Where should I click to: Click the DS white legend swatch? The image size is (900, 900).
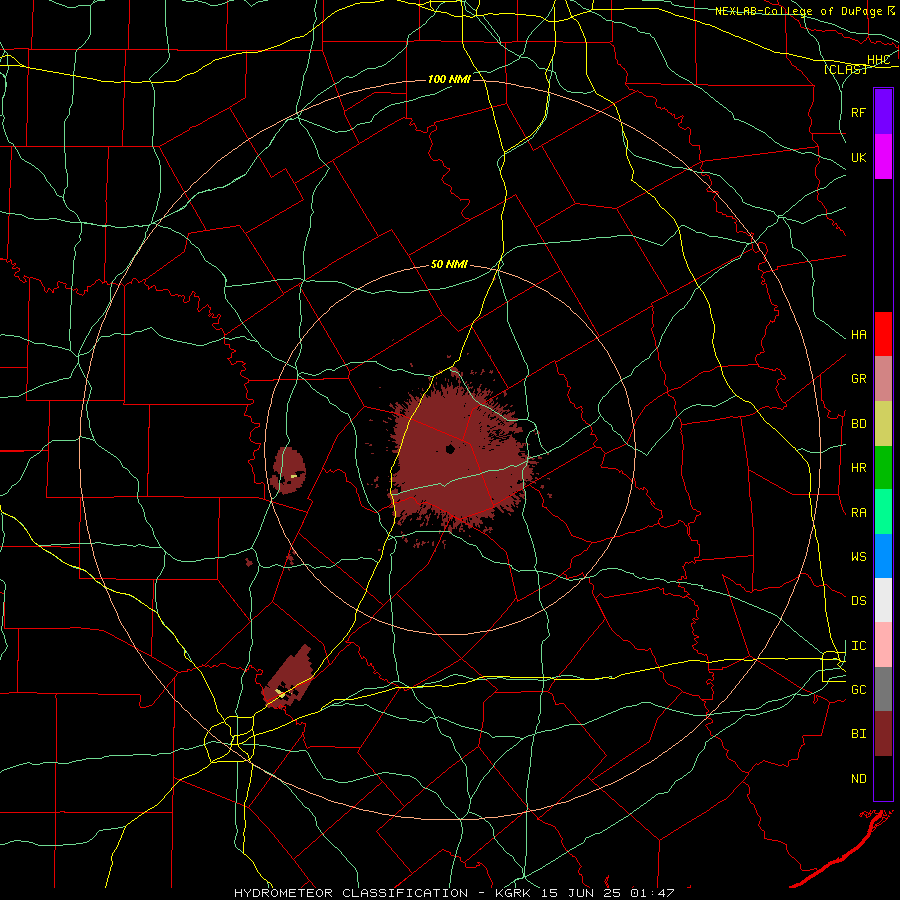(883, 600)
